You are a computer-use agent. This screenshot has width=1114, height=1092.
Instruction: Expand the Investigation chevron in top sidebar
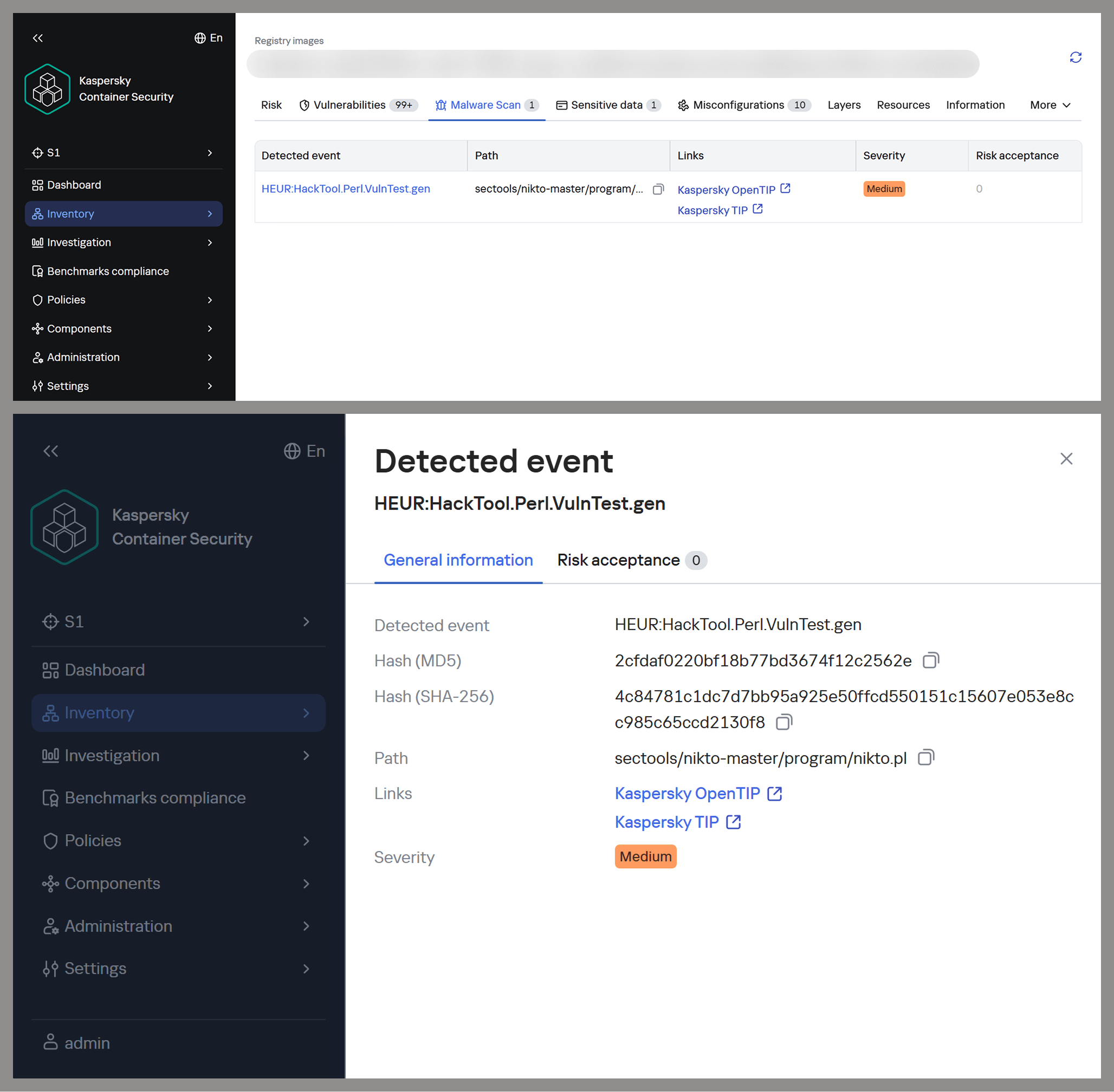pyautogui.click(x=210, y=242)
